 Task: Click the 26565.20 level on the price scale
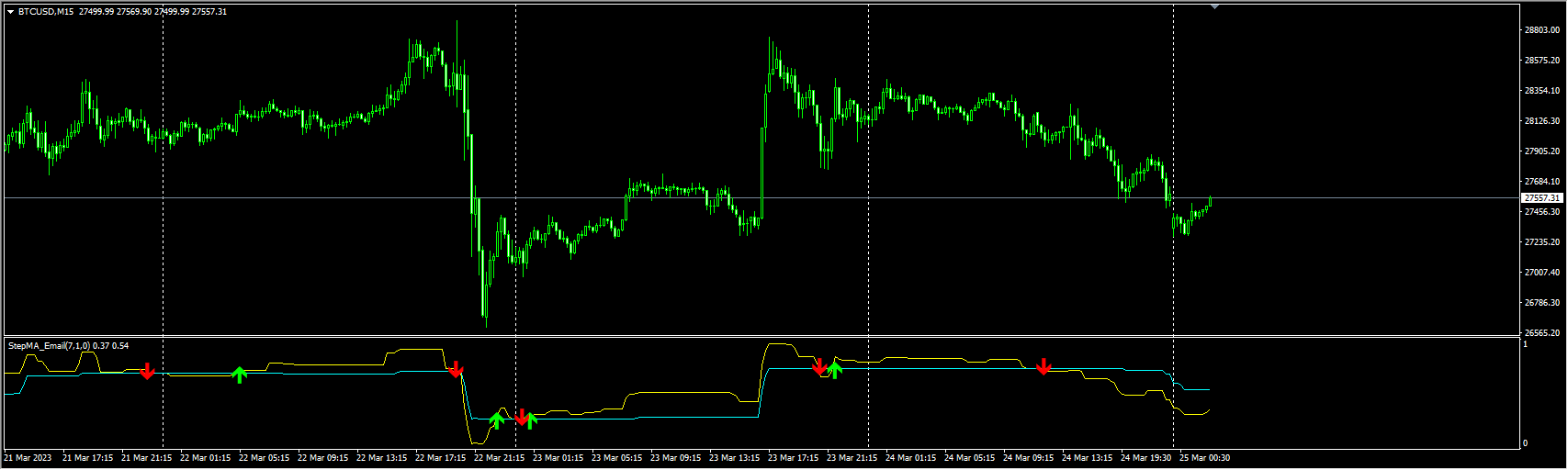1541,333
